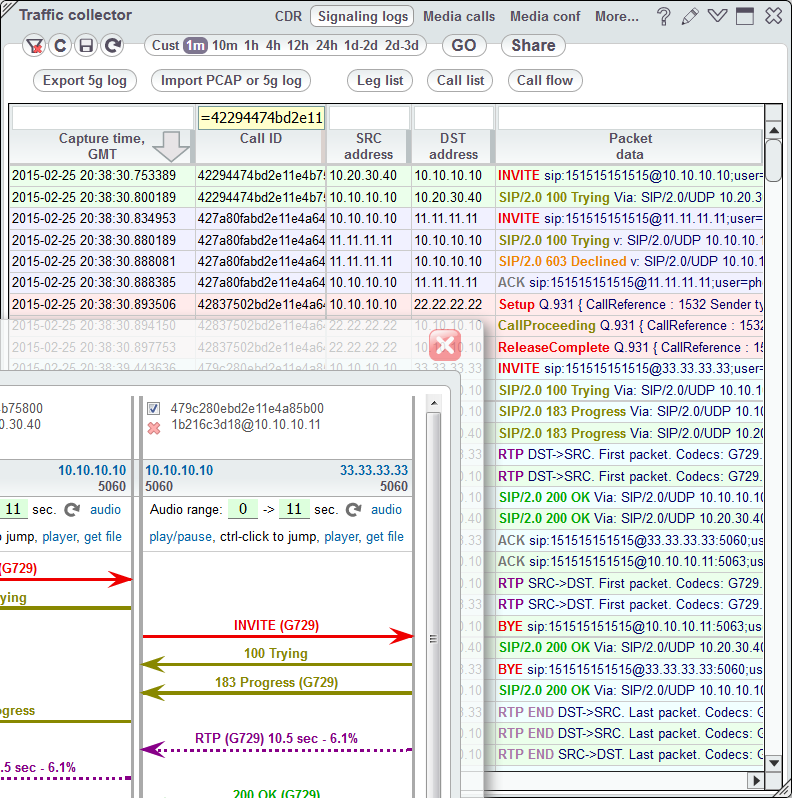Sort by Capture time descending arrow
The height and width of the screenshot is (798, 792).
point(172,147)
